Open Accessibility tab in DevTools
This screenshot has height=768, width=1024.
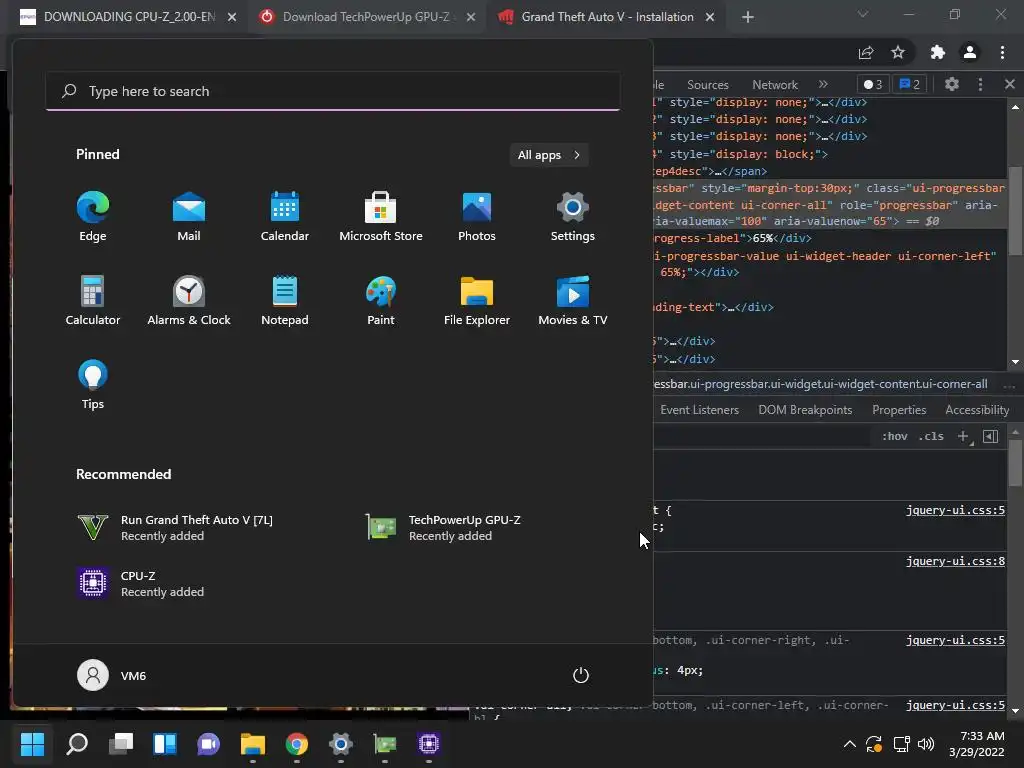[977, 410]
